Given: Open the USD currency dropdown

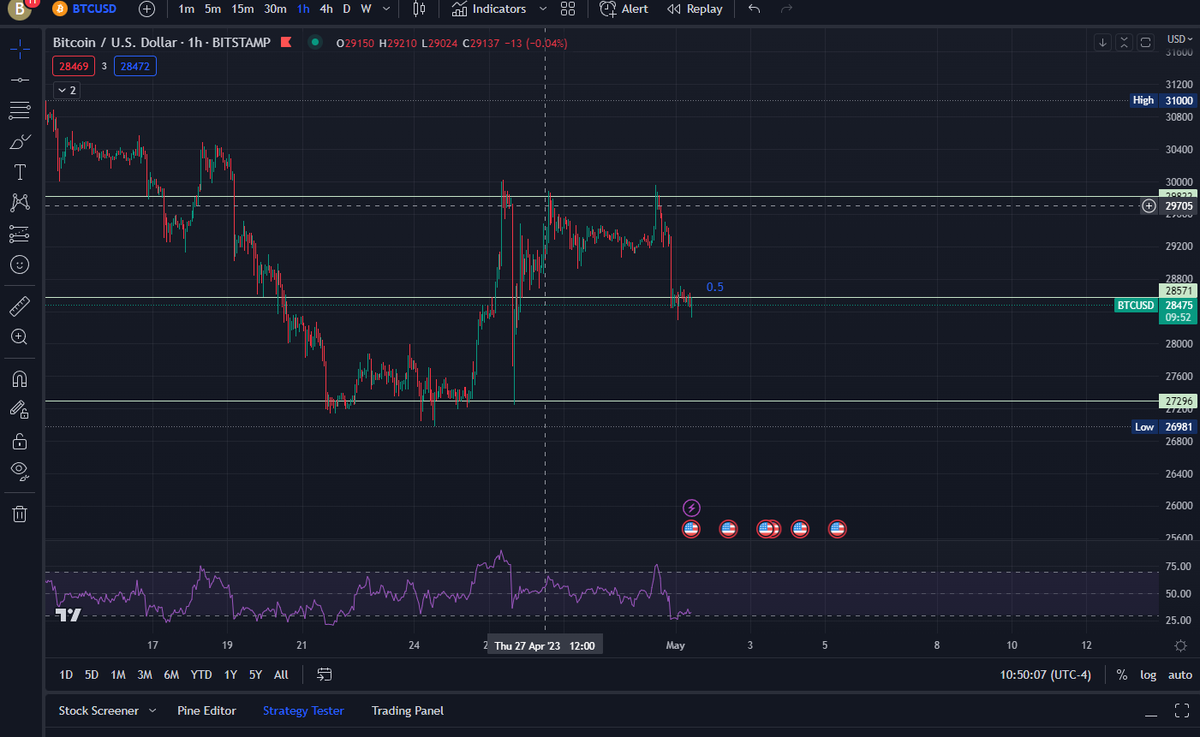Looking at the screenshot, I should point(1180,39).
